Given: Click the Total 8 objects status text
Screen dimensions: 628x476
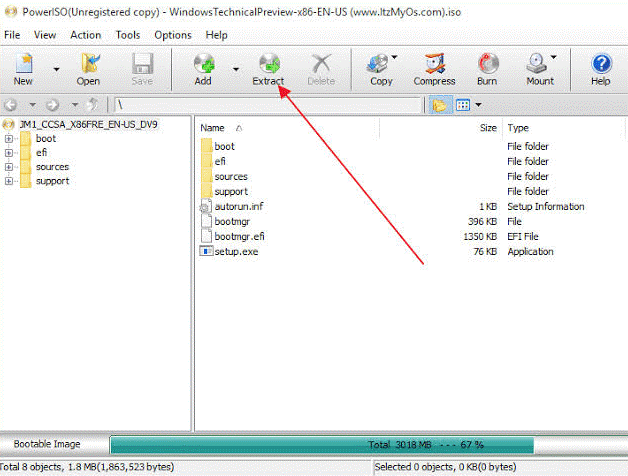Looking at the screenshot, I should [x=87, y=467].
